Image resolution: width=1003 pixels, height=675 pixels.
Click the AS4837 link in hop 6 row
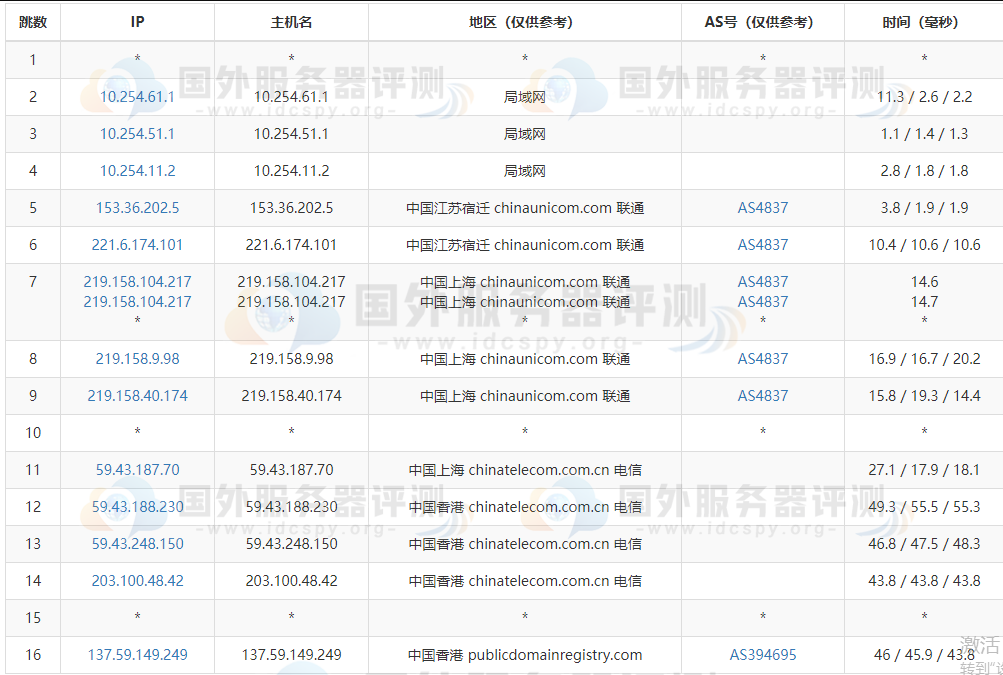coord(763,245)
